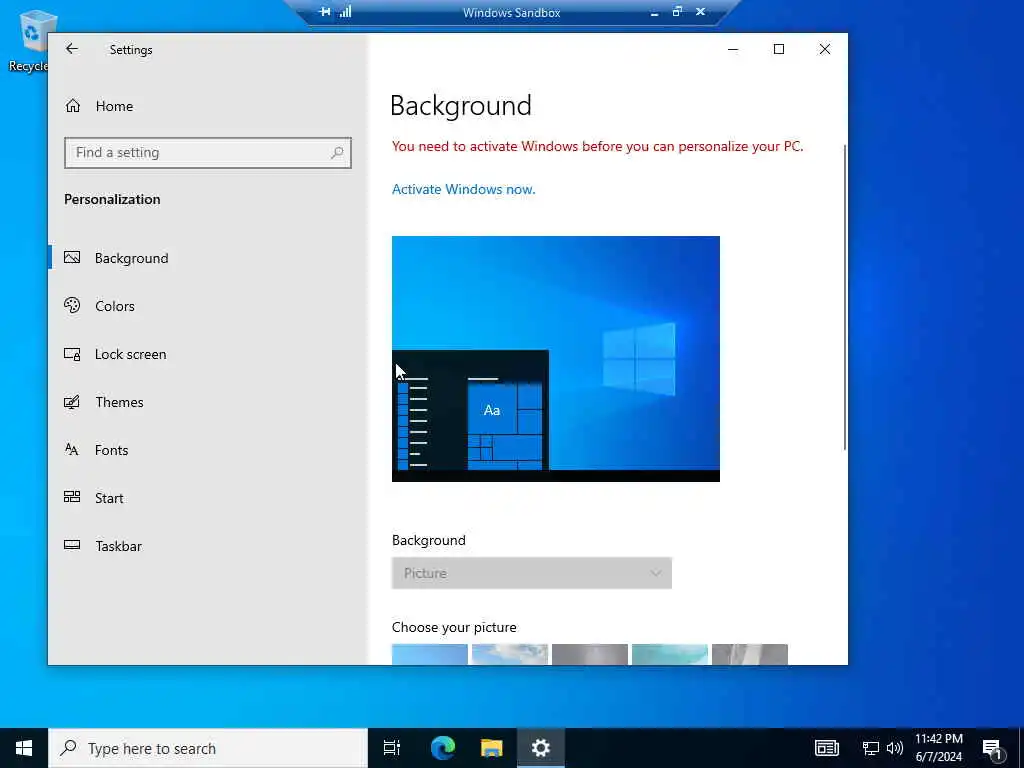The height and width of the screenshot is (768, 1024).
Task: Click the Start tiles icon in sidebar
Action: tap(72, 497)
